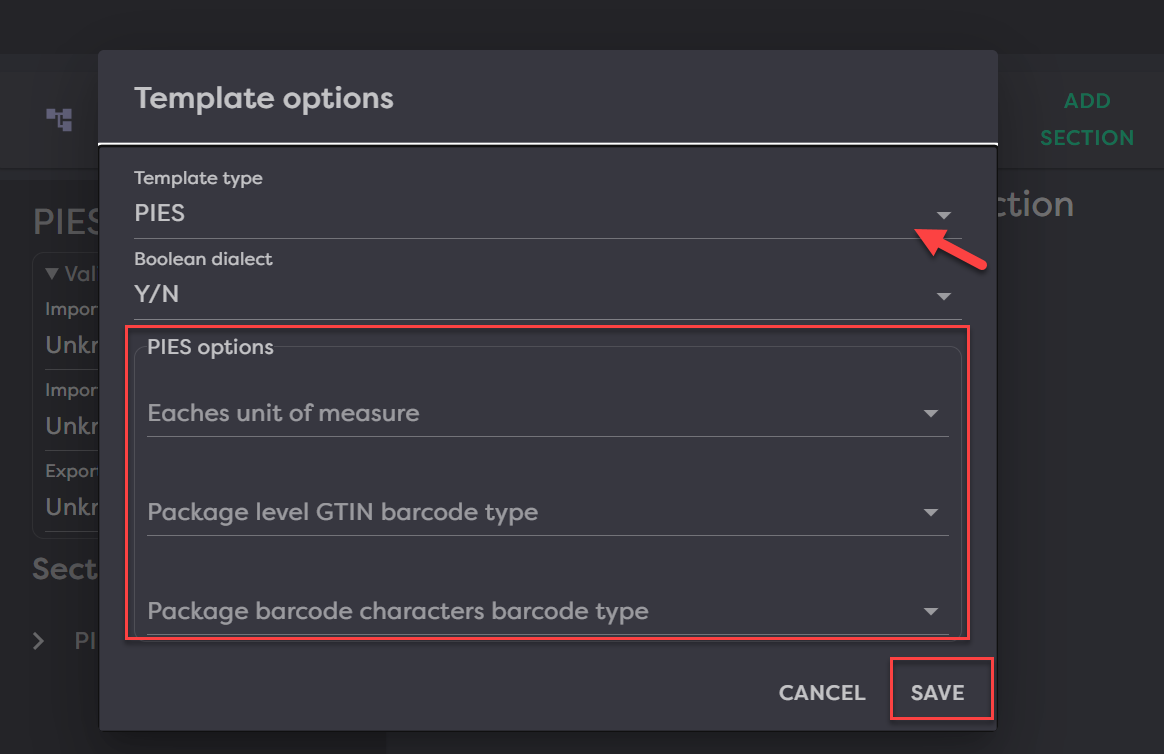Click the hierarchy tree icon at top left

pyautogui.click(x=59, y=119)
